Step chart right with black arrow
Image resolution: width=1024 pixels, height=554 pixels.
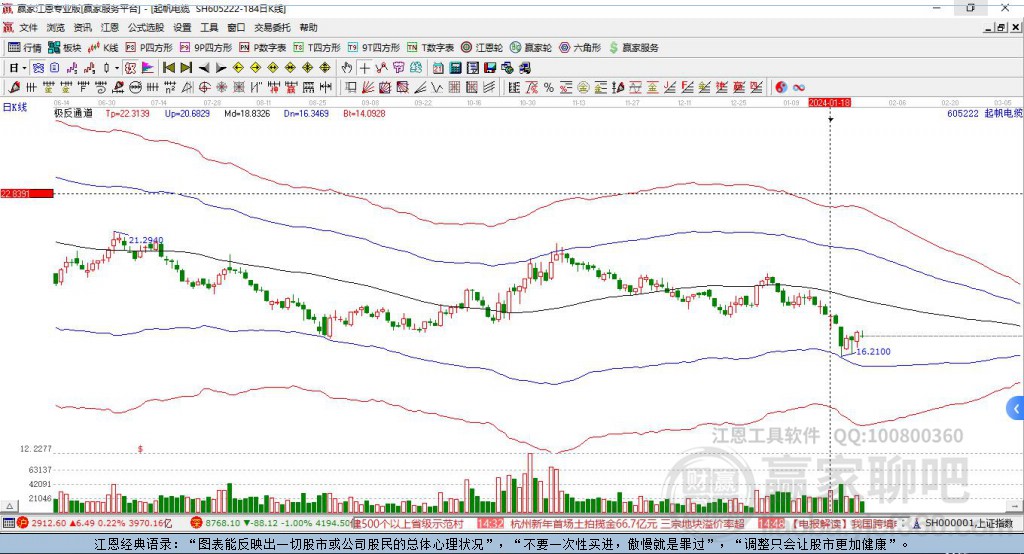tap(221, 68)
